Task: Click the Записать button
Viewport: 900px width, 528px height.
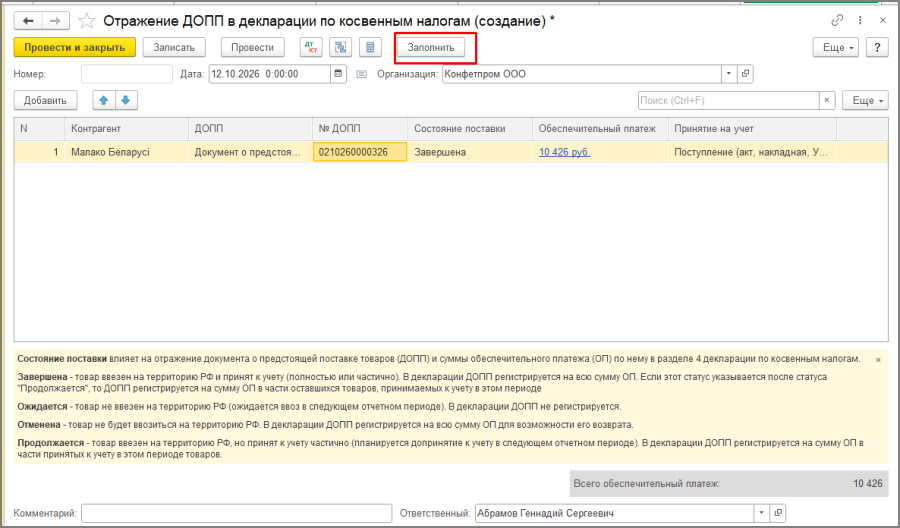Action: click(x=174, y=48)
